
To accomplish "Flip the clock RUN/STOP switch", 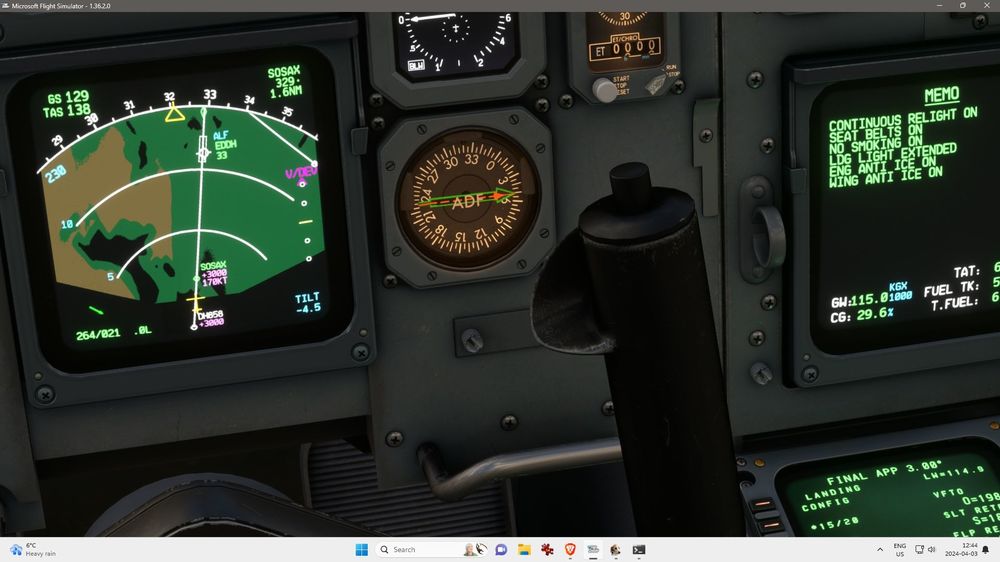I will click(x=657, y=86).
